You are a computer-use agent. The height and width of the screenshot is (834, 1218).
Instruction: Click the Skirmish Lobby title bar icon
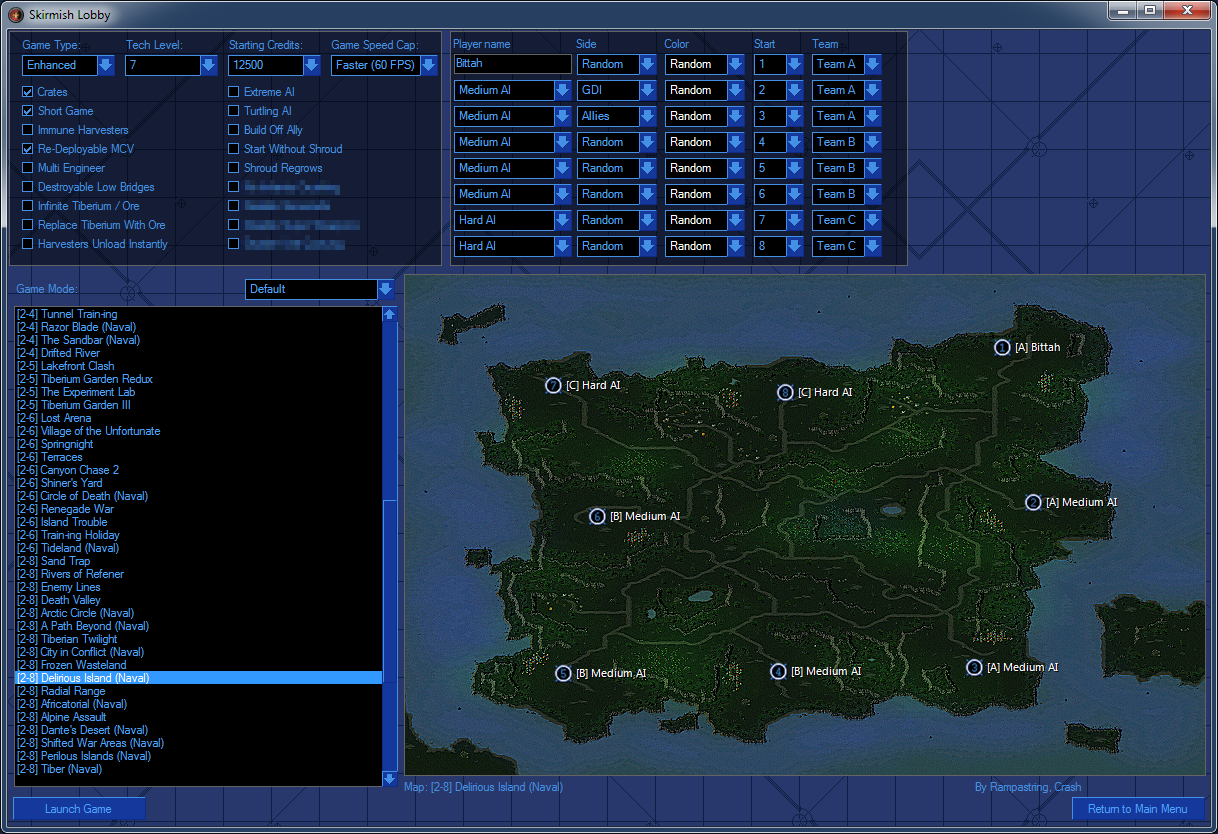tap(15, 14)
